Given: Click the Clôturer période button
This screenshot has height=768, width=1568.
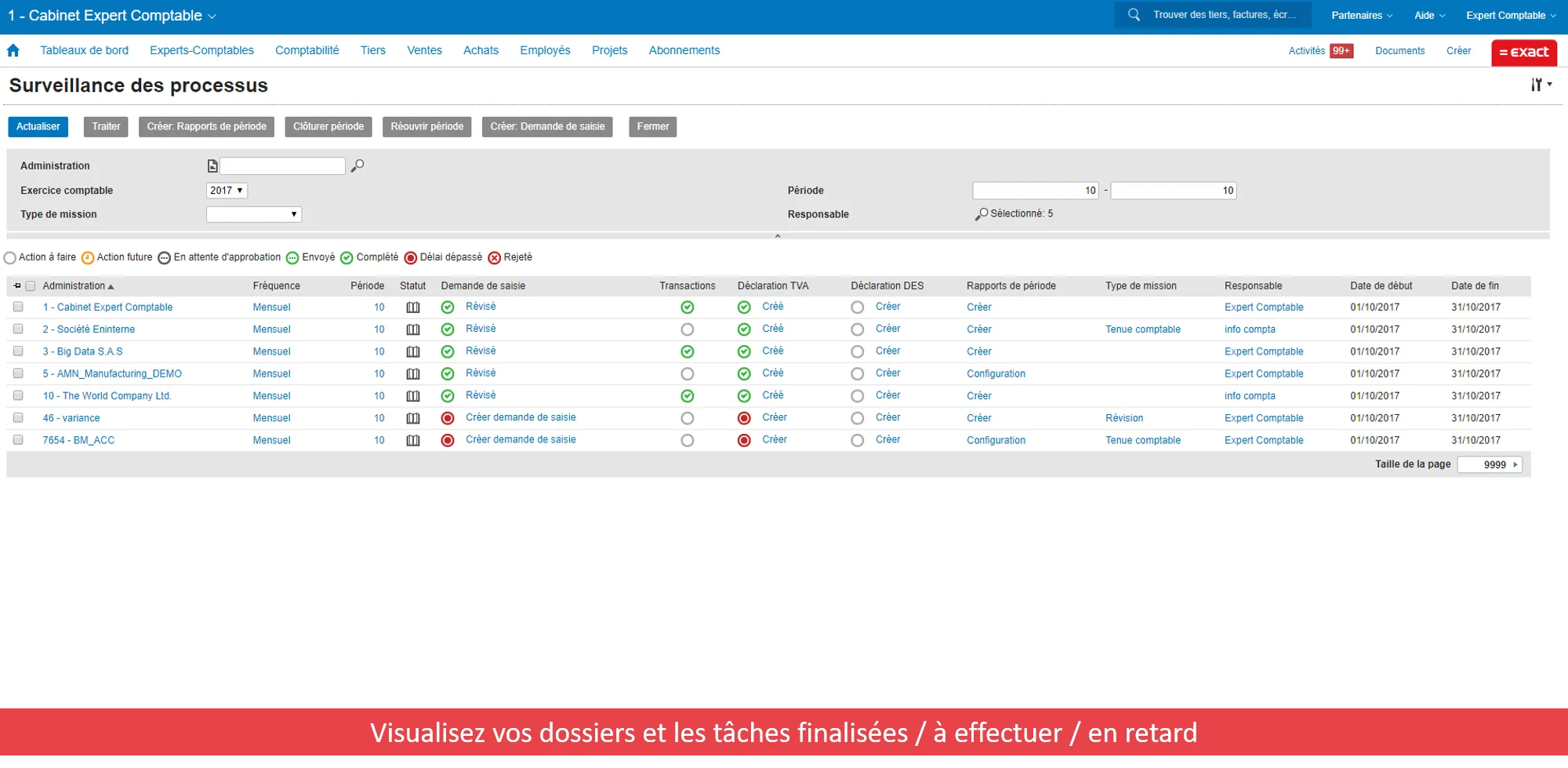Looking at the screenshot, I should (x=328, y=127).
